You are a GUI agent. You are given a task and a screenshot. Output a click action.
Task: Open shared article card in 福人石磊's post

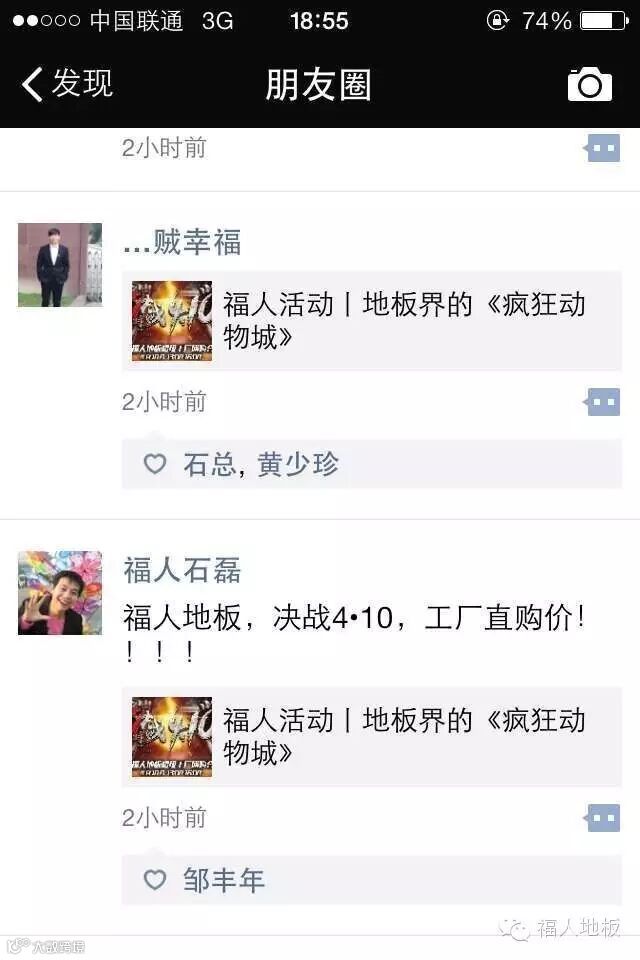pos(372,737)
